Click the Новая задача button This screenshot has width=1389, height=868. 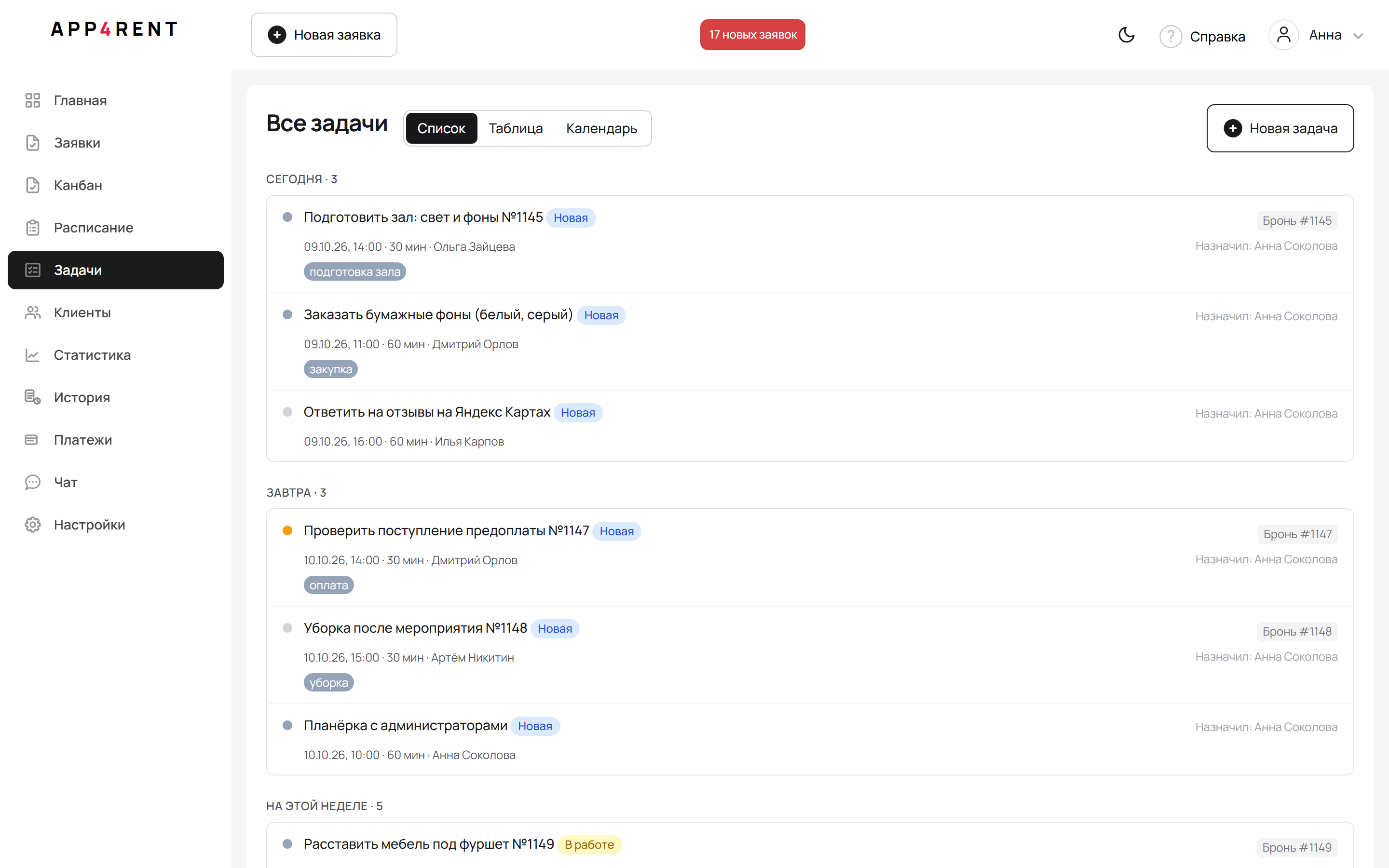tap(1280, 128)
